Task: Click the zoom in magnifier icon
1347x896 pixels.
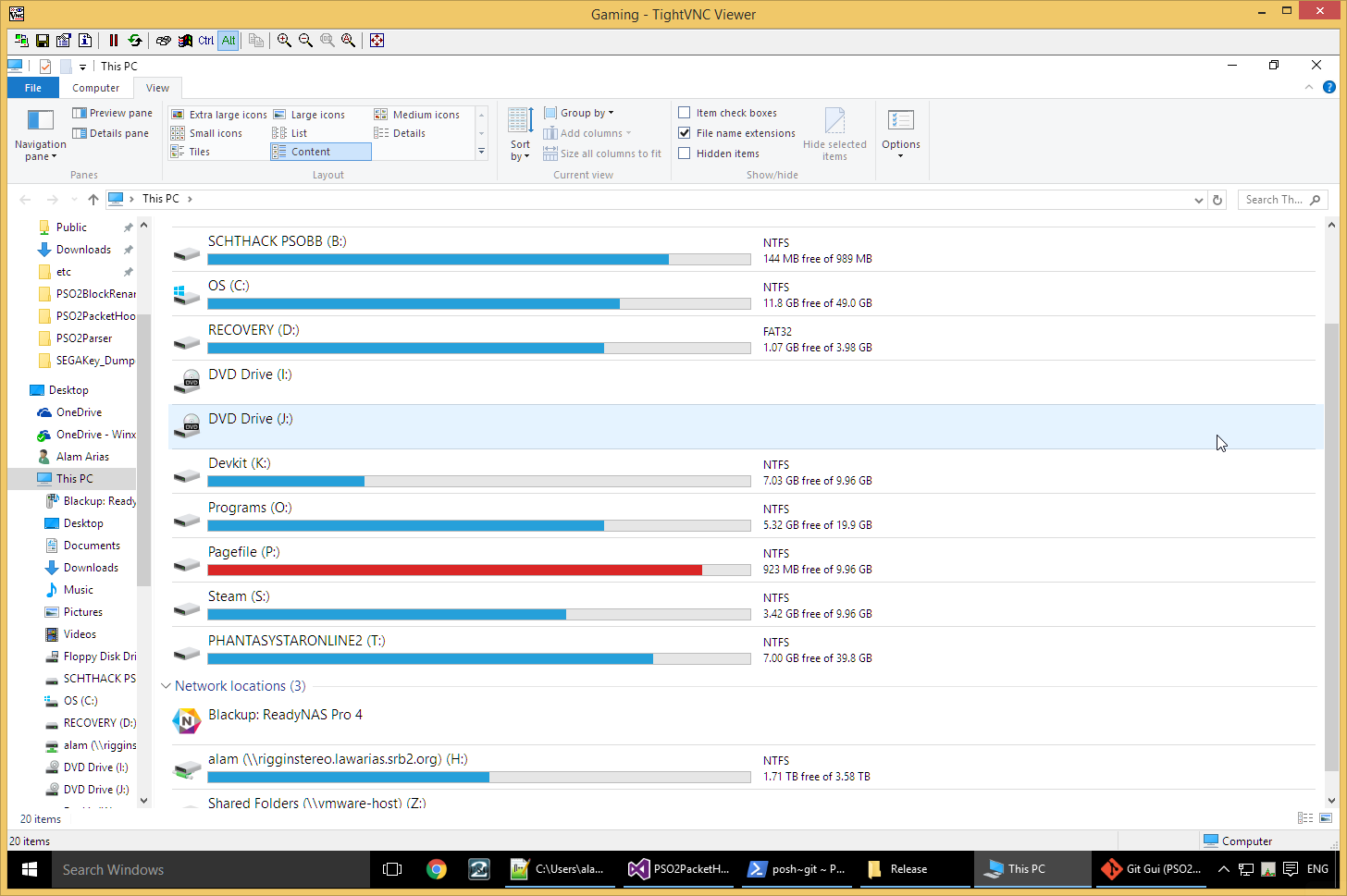Action: 285,40
